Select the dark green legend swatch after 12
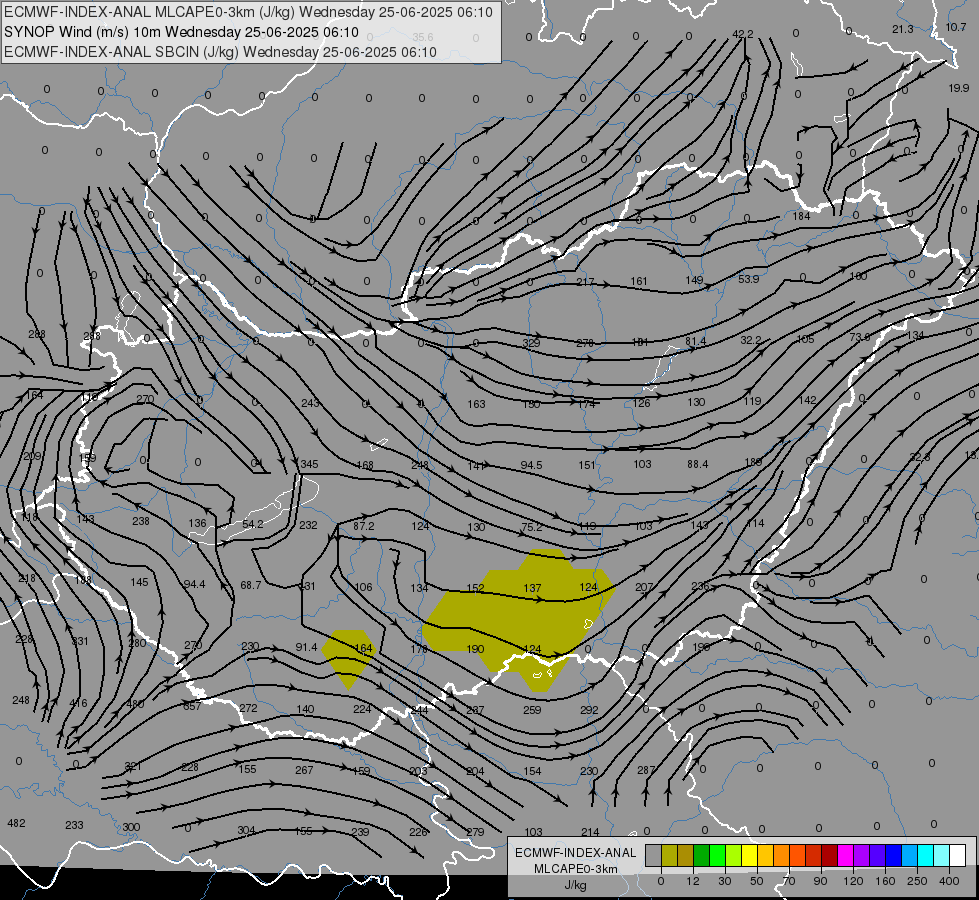 (701, 856)
